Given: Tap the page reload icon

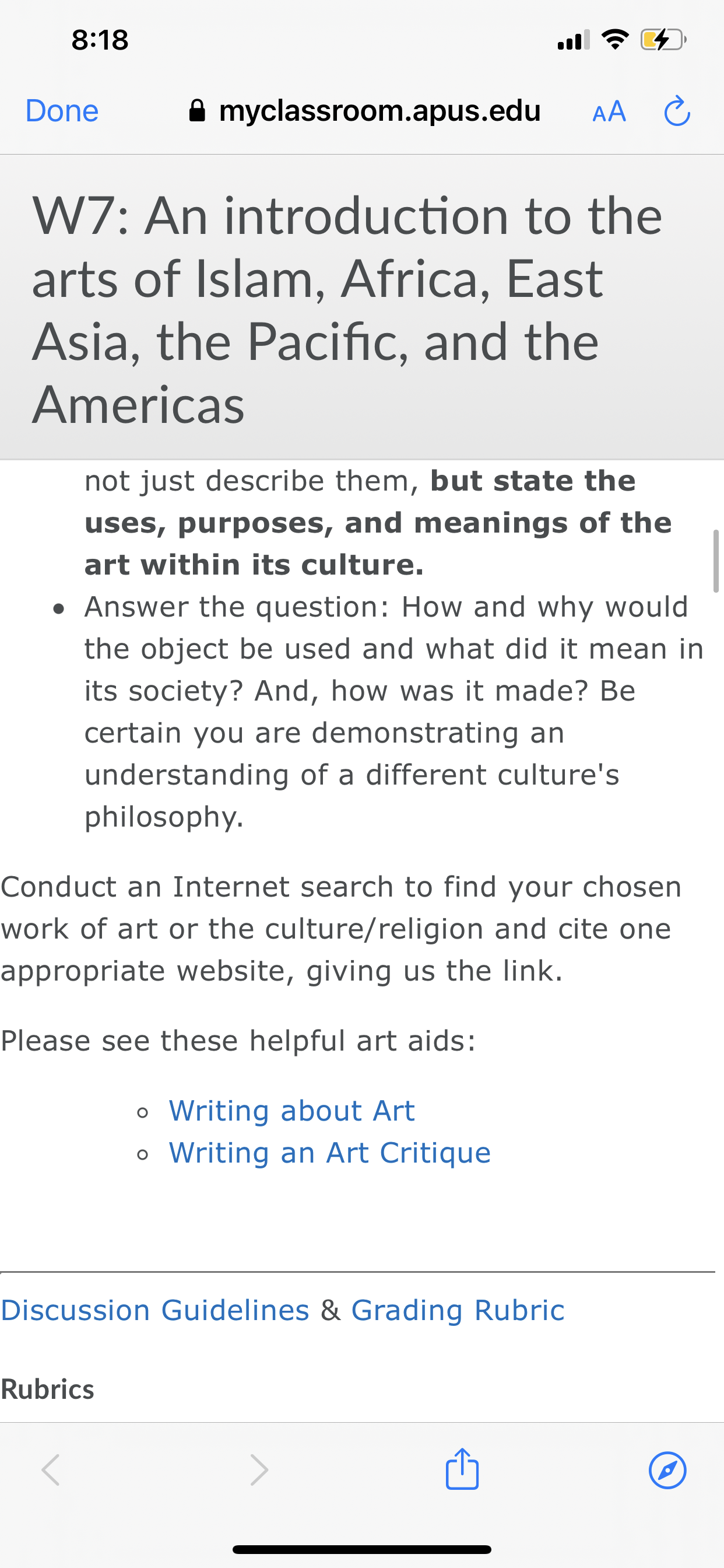Looking at the screenshot, I should tap(677, 111).
